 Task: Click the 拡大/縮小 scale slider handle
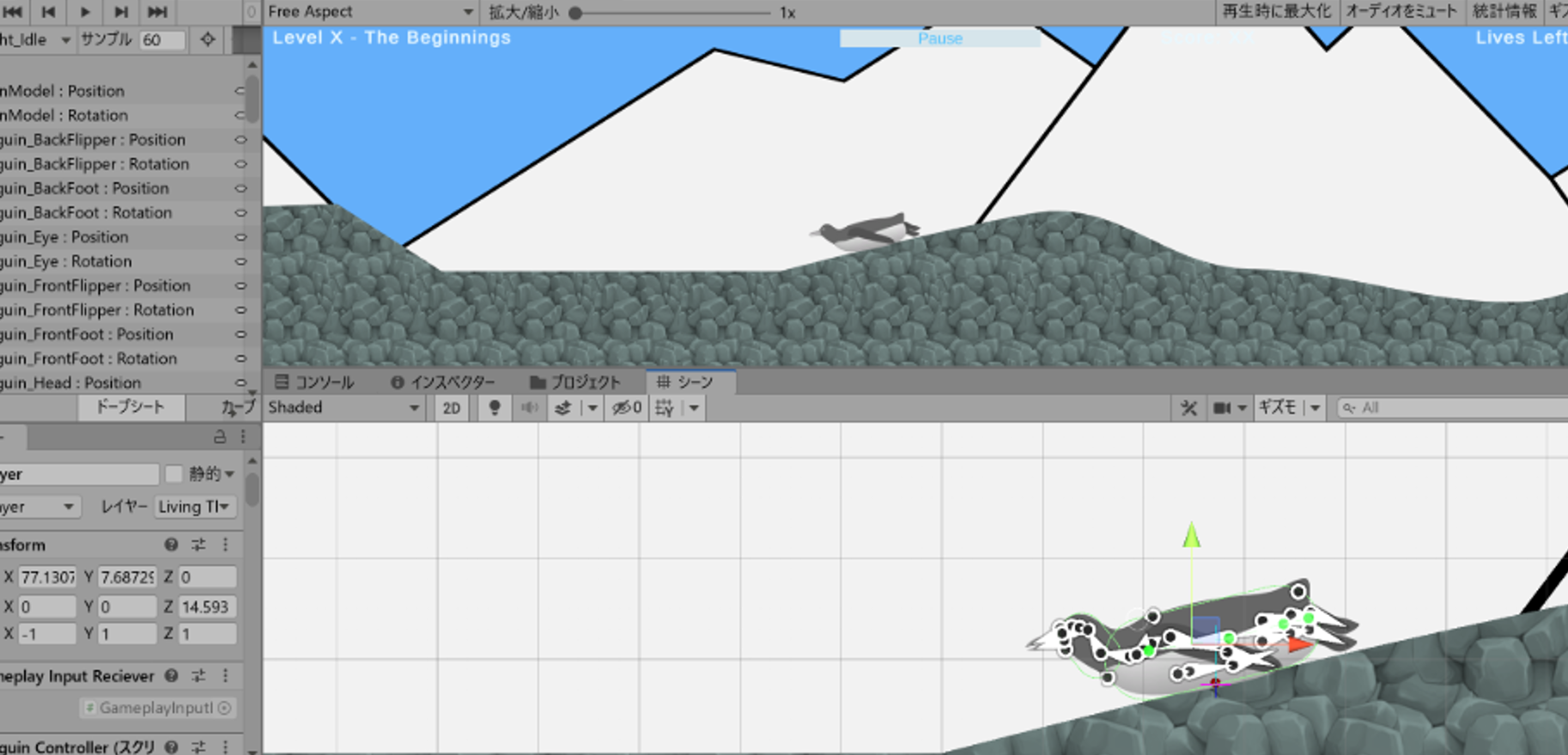(x=576, y=13)
